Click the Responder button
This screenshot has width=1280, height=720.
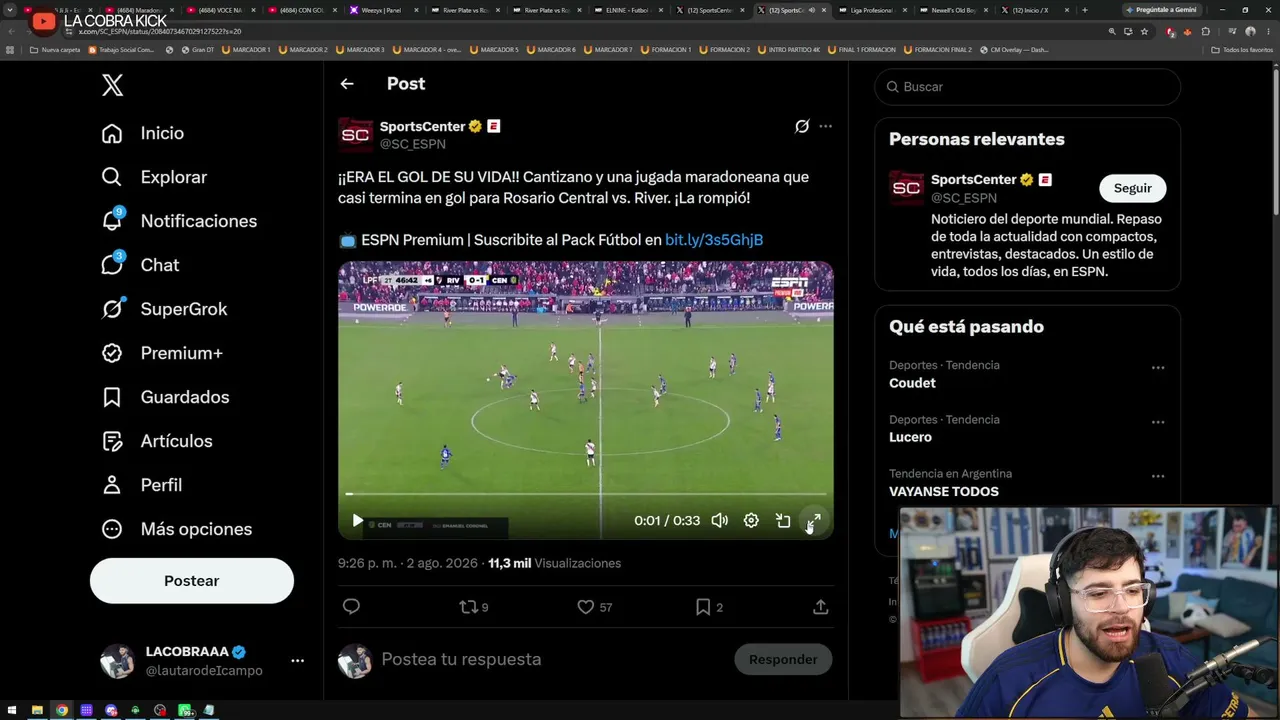(x=783, y=659)
